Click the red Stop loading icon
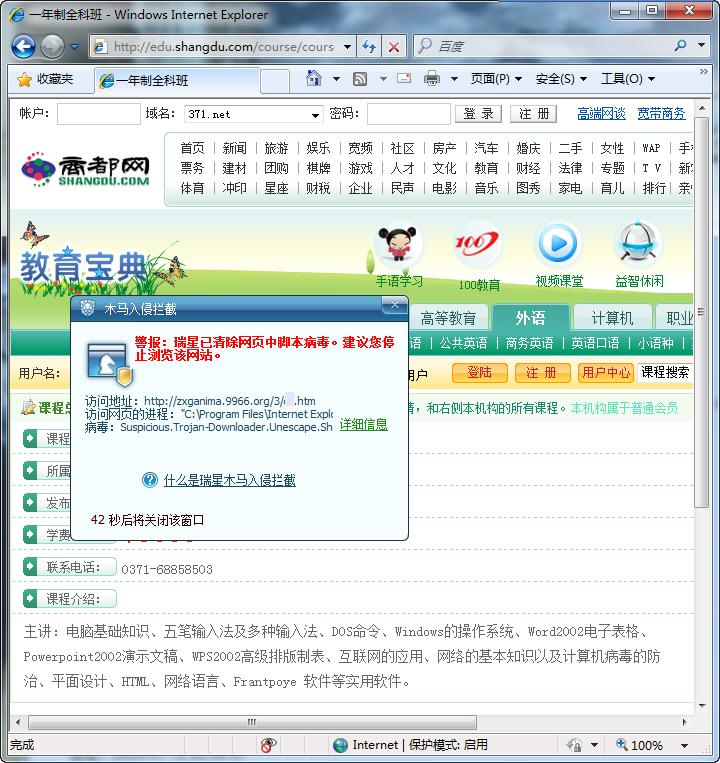 click(394, 46)
